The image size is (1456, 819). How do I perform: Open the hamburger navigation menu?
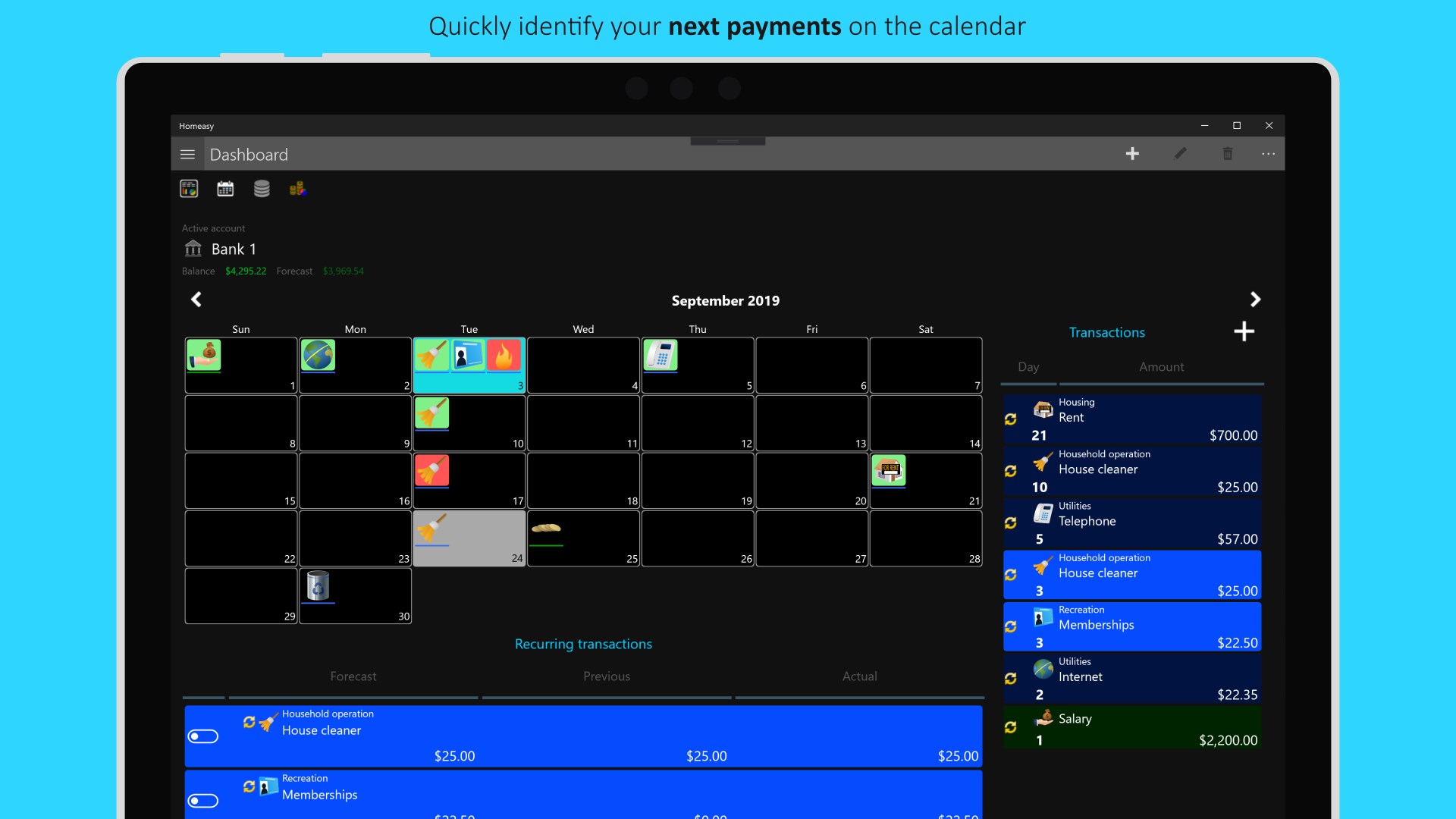click(x=187, y=155)
